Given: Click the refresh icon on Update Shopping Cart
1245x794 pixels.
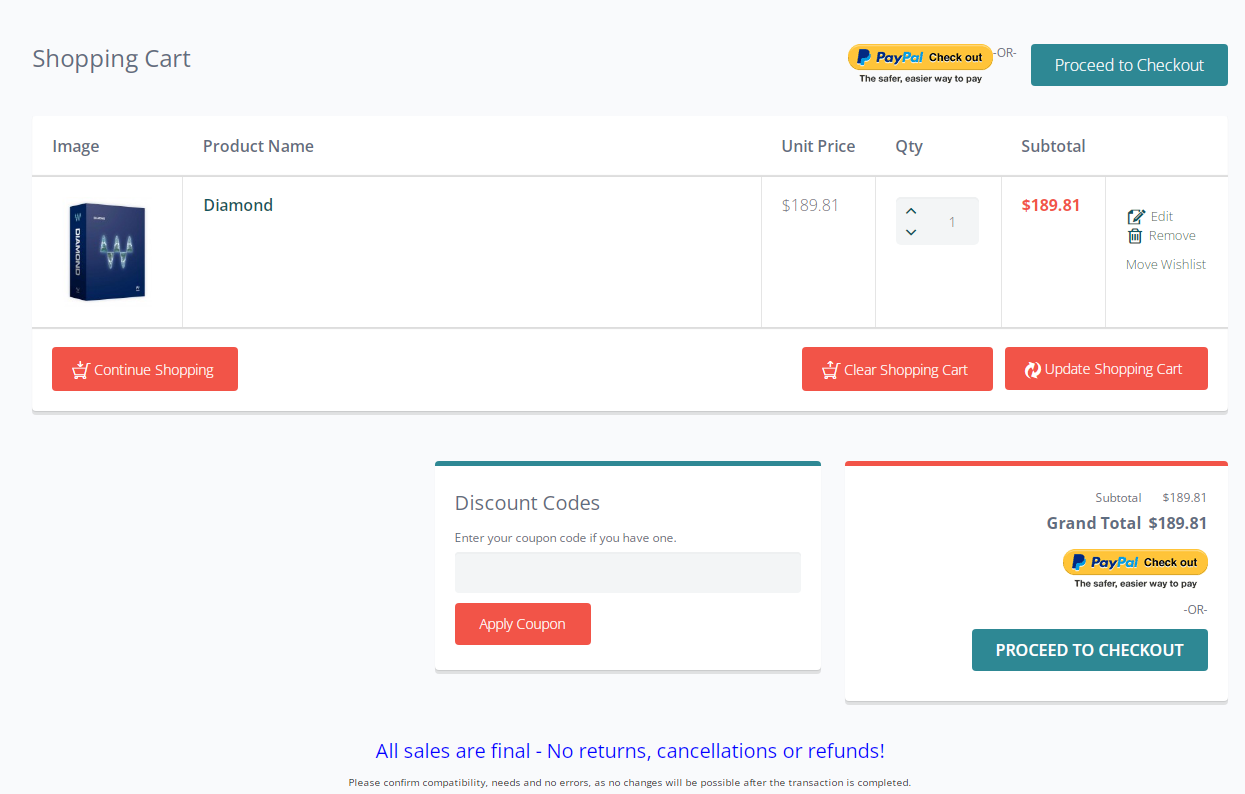Looking at the screenshot, I should [1033, 370].
